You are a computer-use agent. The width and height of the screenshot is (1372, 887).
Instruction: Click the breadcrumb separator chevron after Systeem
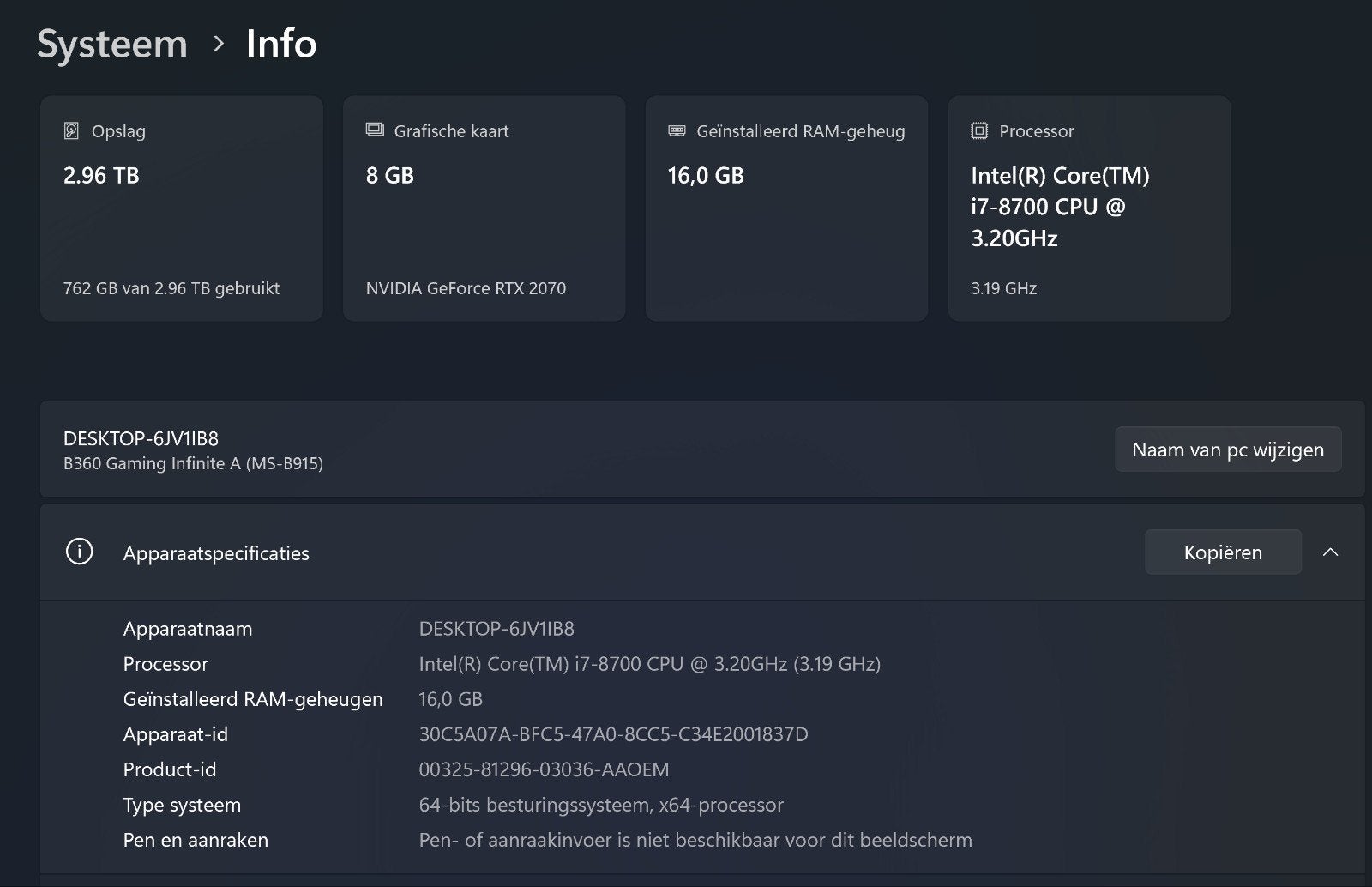pyautogui.click(x=219, y=44)
